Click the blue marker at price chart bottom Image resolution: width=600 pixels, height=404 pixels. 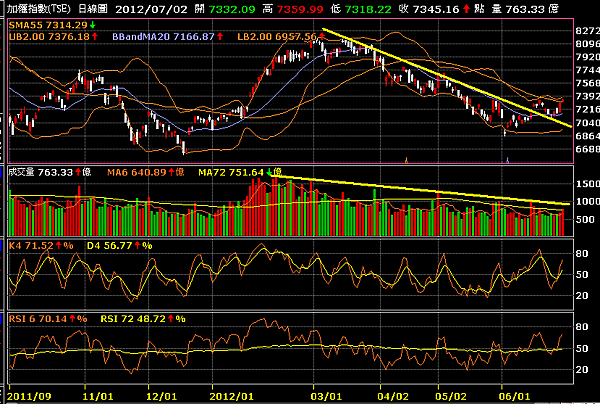[508, 160]
